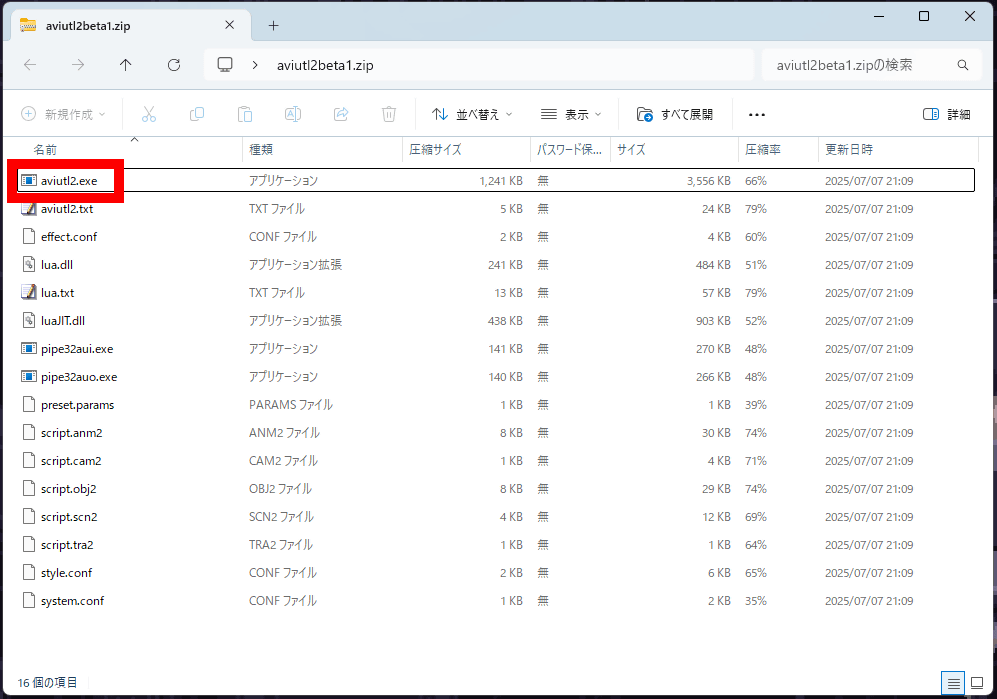Click the Share icon in toolbar
Screen dimensions: 997x699
(x=341, y=114)
